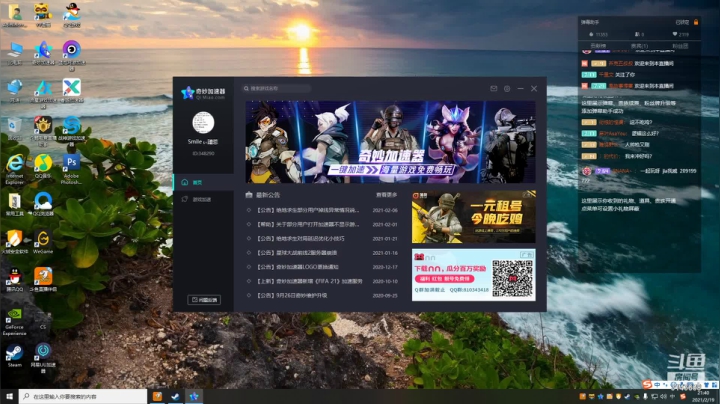Screen dimensions: 720x404
Task: Click the 奇妙加速器 main hero banner
Action: (x=390, y=142)
